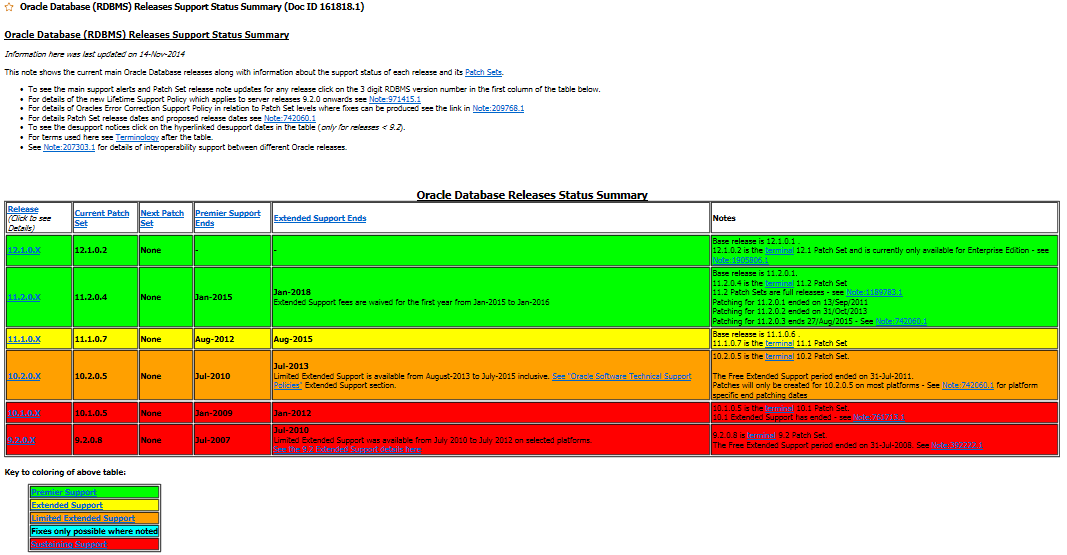
Task: Click the terminal link in 9.2.0.8 notes
Action: [x=761, y=435]
